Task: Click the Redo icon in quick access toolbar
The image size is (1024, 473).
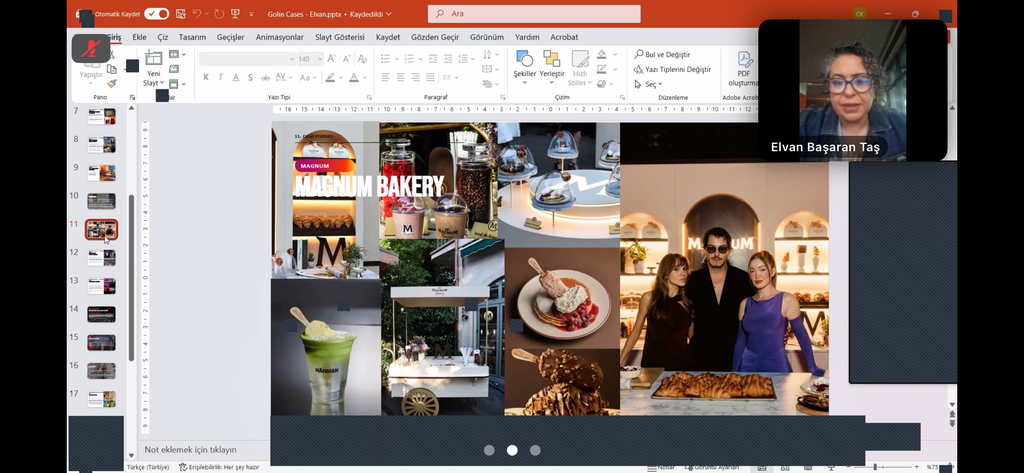Action: coord(217,14)
